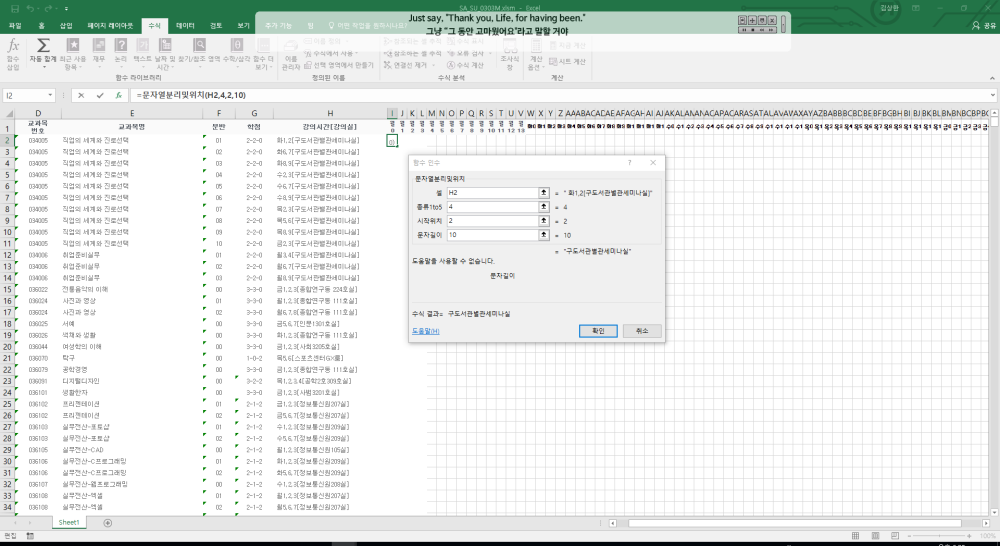This screenshot has height=546, width=1000.
Task: Switch to the 삽입 ribbon tab
Action: [x=66, y=23]
